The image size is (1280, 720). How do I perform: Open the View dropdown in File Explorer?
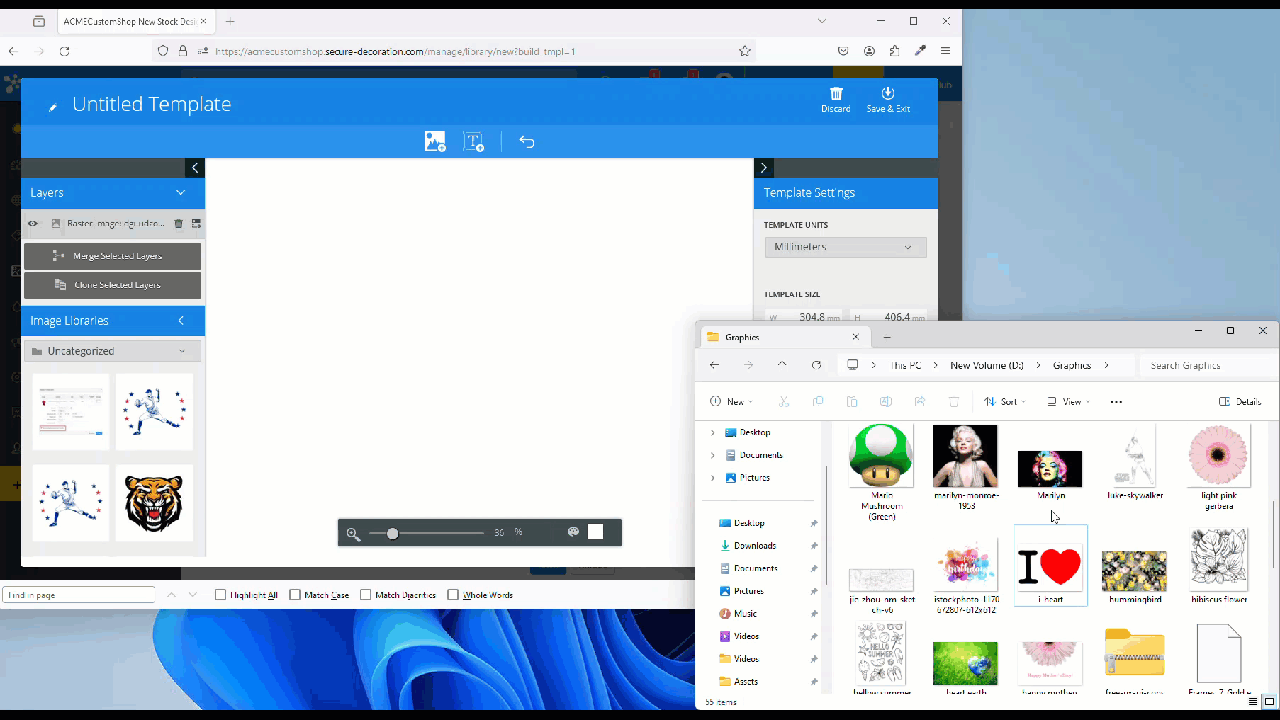coord(1067,402)
